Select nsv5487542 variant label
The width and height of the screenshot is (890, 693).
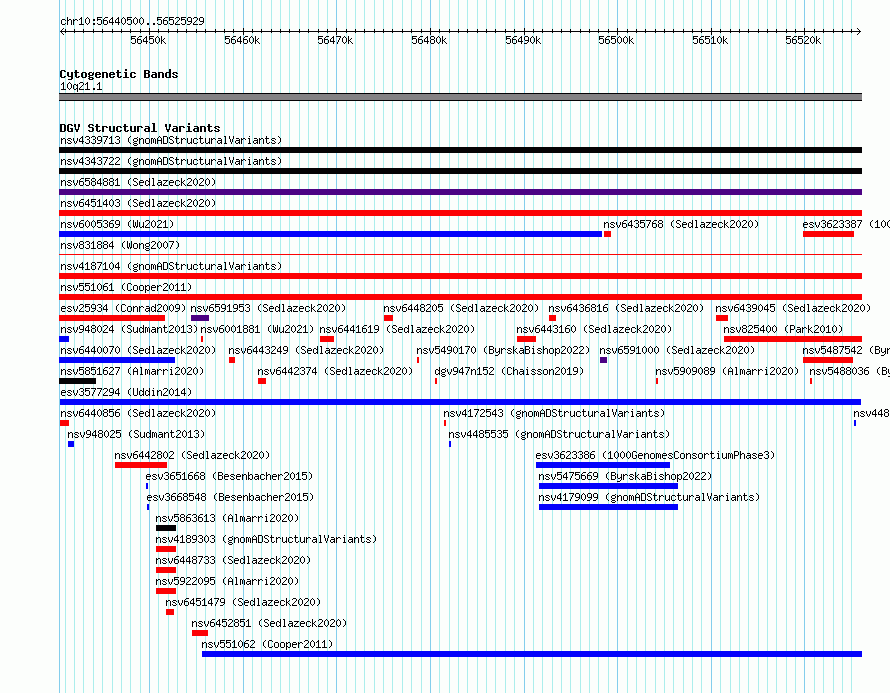[846, 350]
